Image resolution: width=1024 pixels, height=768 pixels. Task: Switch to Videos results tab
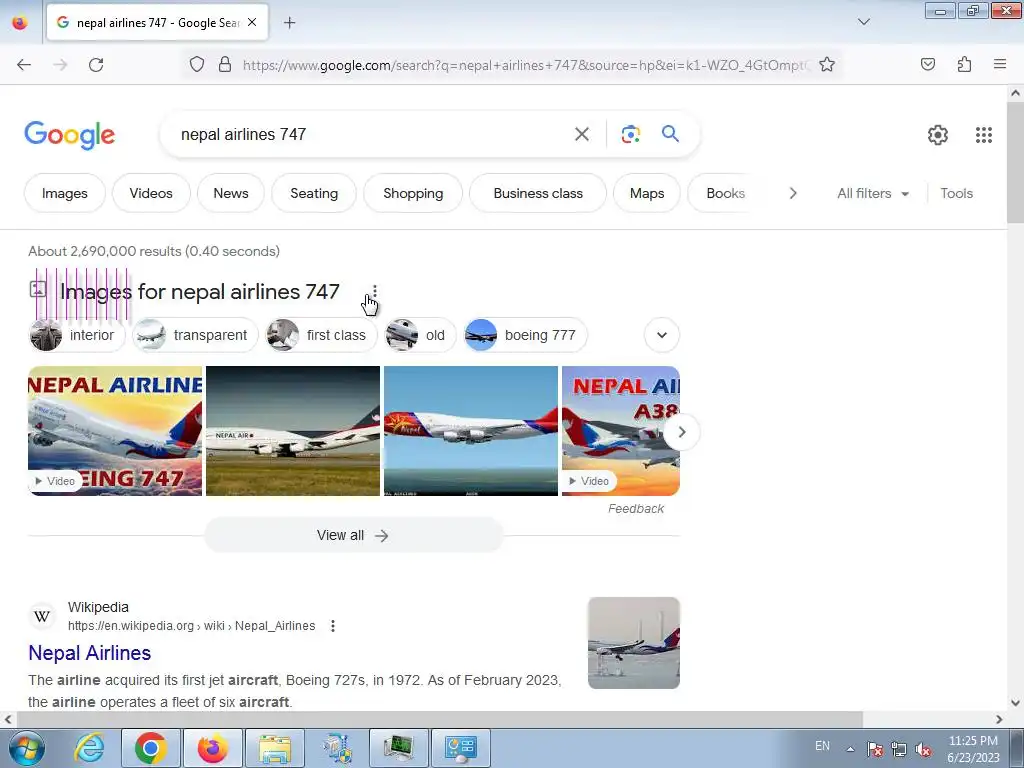point(151,193)
